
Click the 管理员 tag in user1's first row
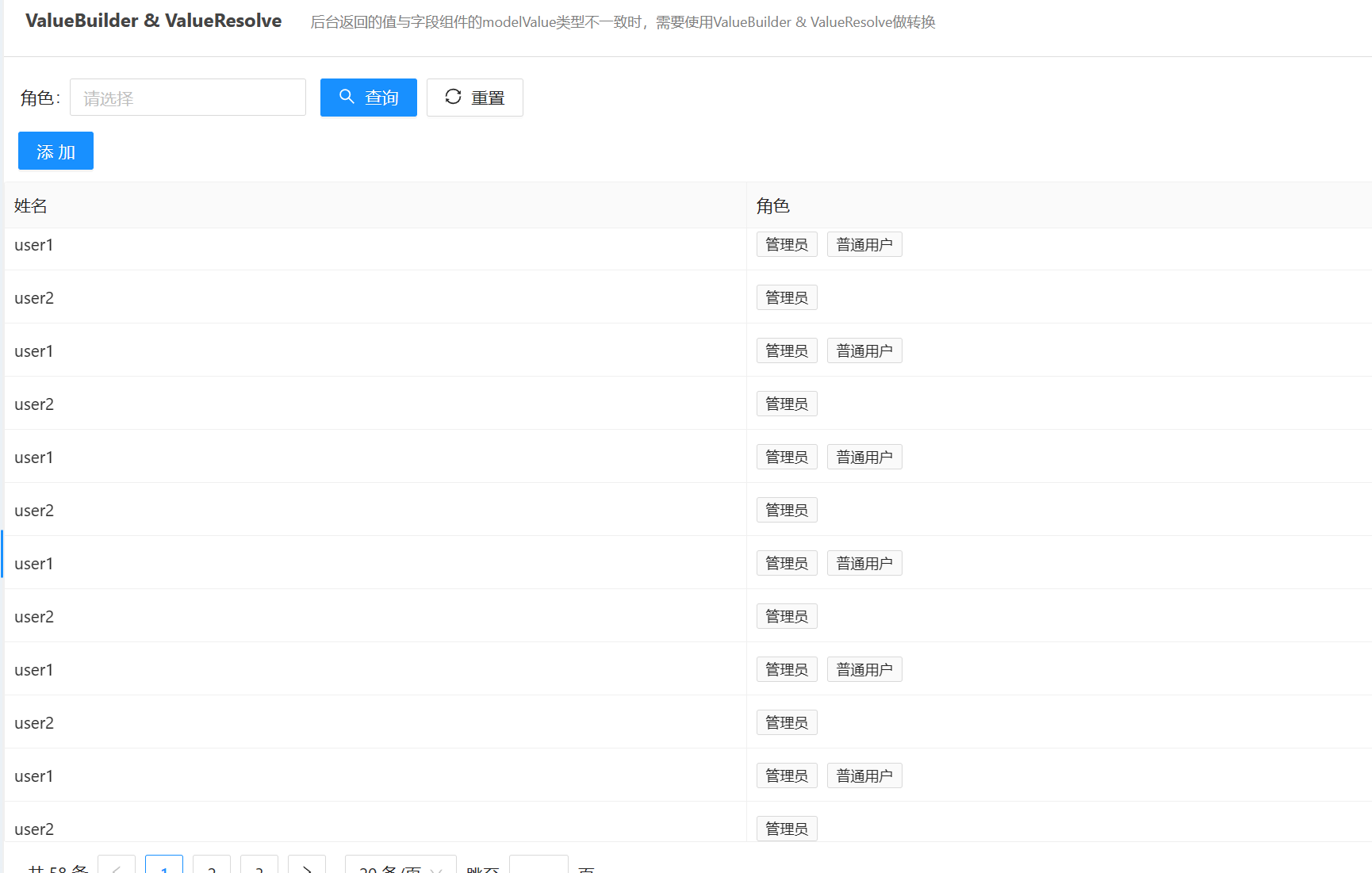[x=786, y=243]
